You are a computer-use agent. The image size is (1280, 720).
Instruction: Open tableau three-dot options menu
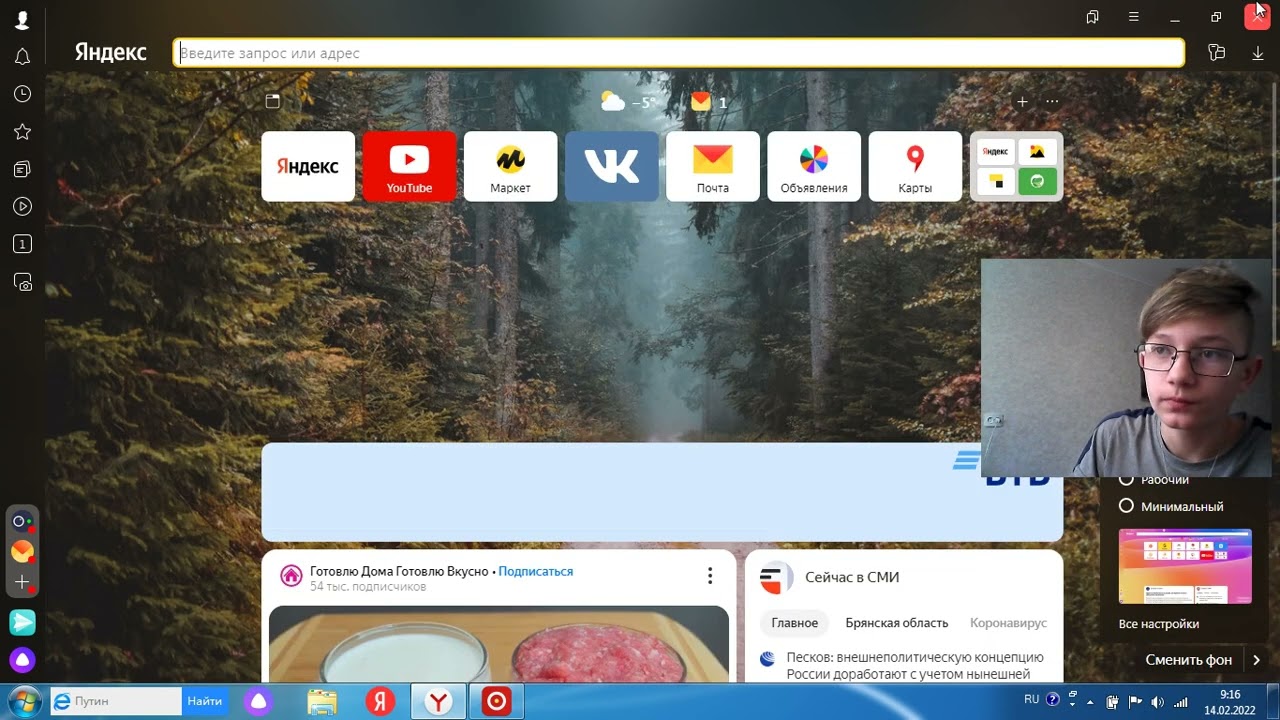pos(1052,102)
